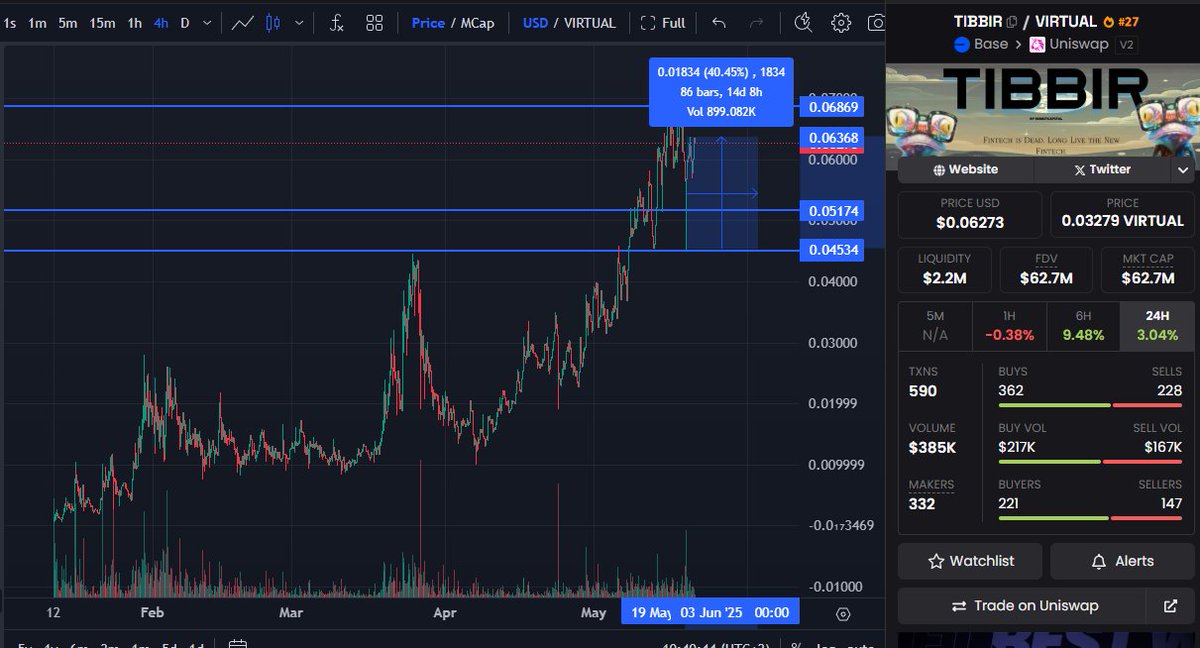Toggle chart to Price mode

click(428, 22)
